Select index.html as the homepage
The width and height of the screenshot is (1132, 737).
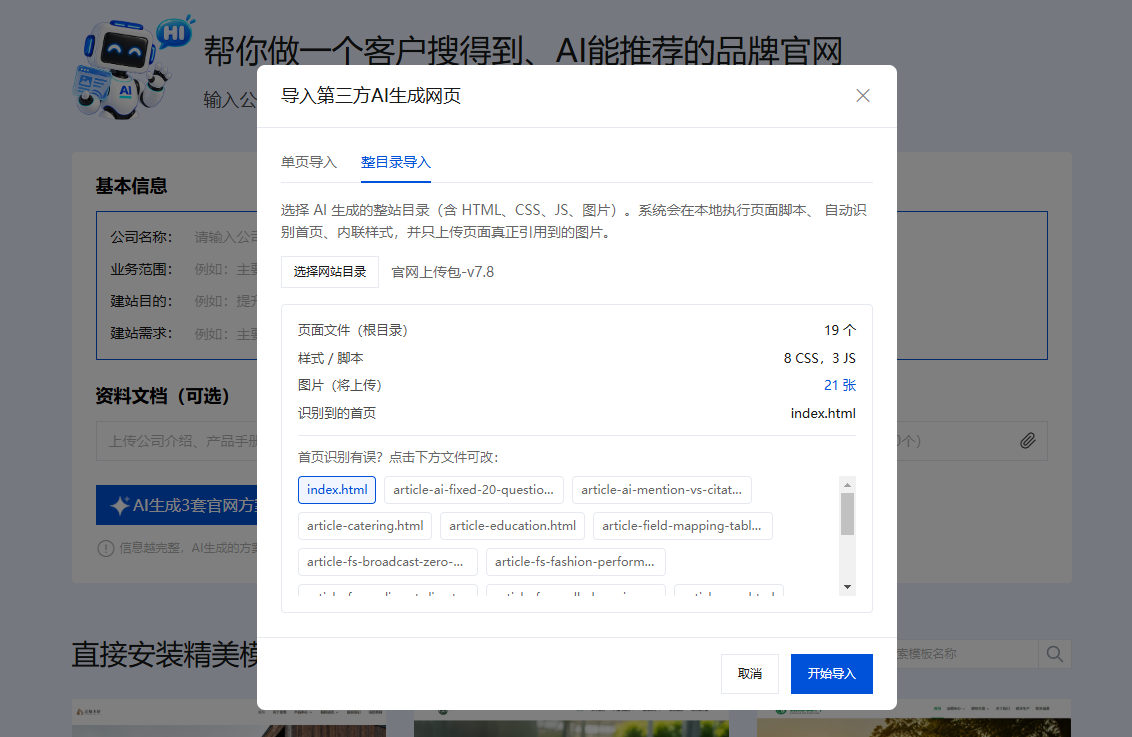click(x=337, y=489)
